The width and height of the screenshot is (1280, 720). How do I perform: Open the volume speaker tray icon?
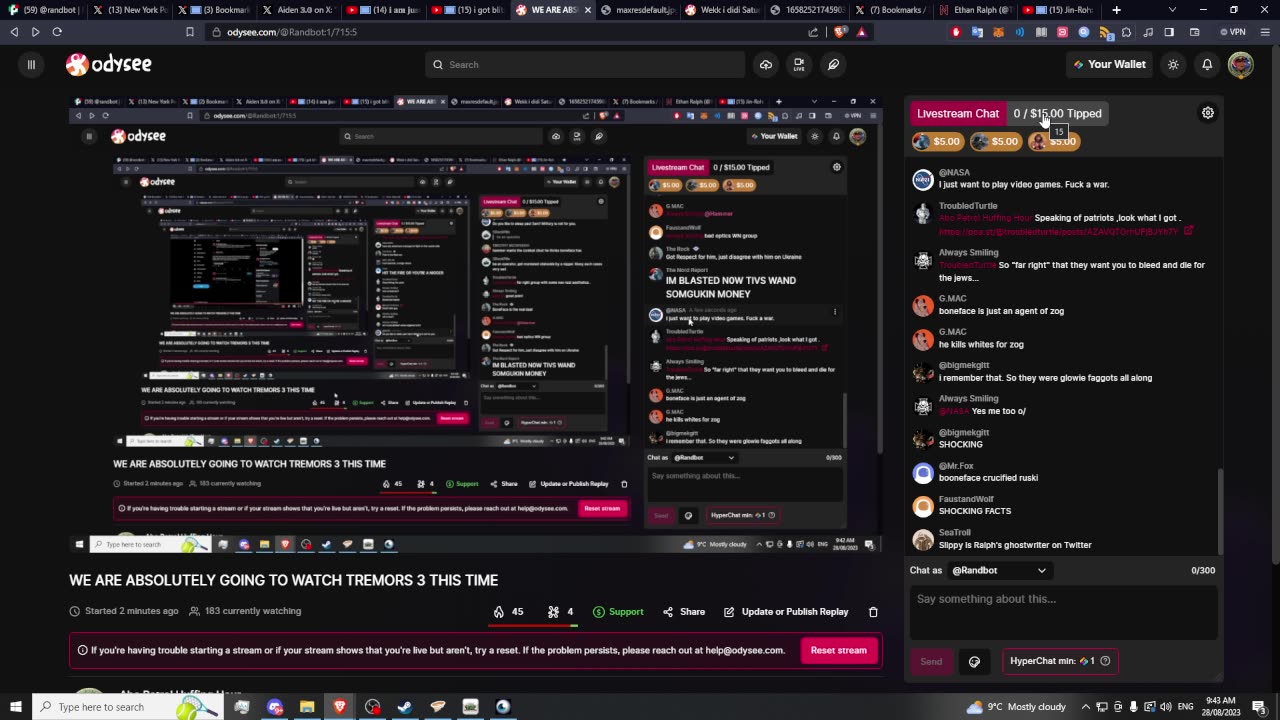[x=1166, y=707]
